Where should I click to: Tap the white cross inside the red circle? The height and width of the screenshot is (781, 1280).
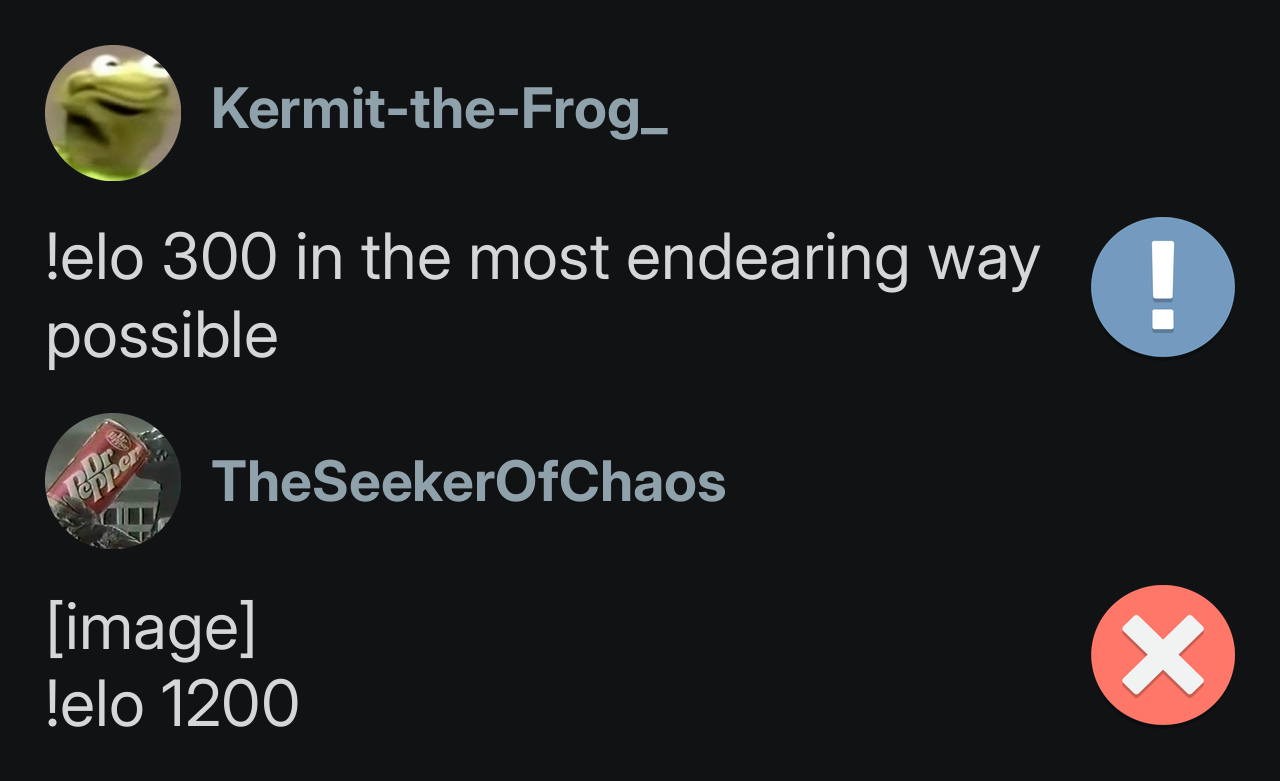pos(1162,655)
